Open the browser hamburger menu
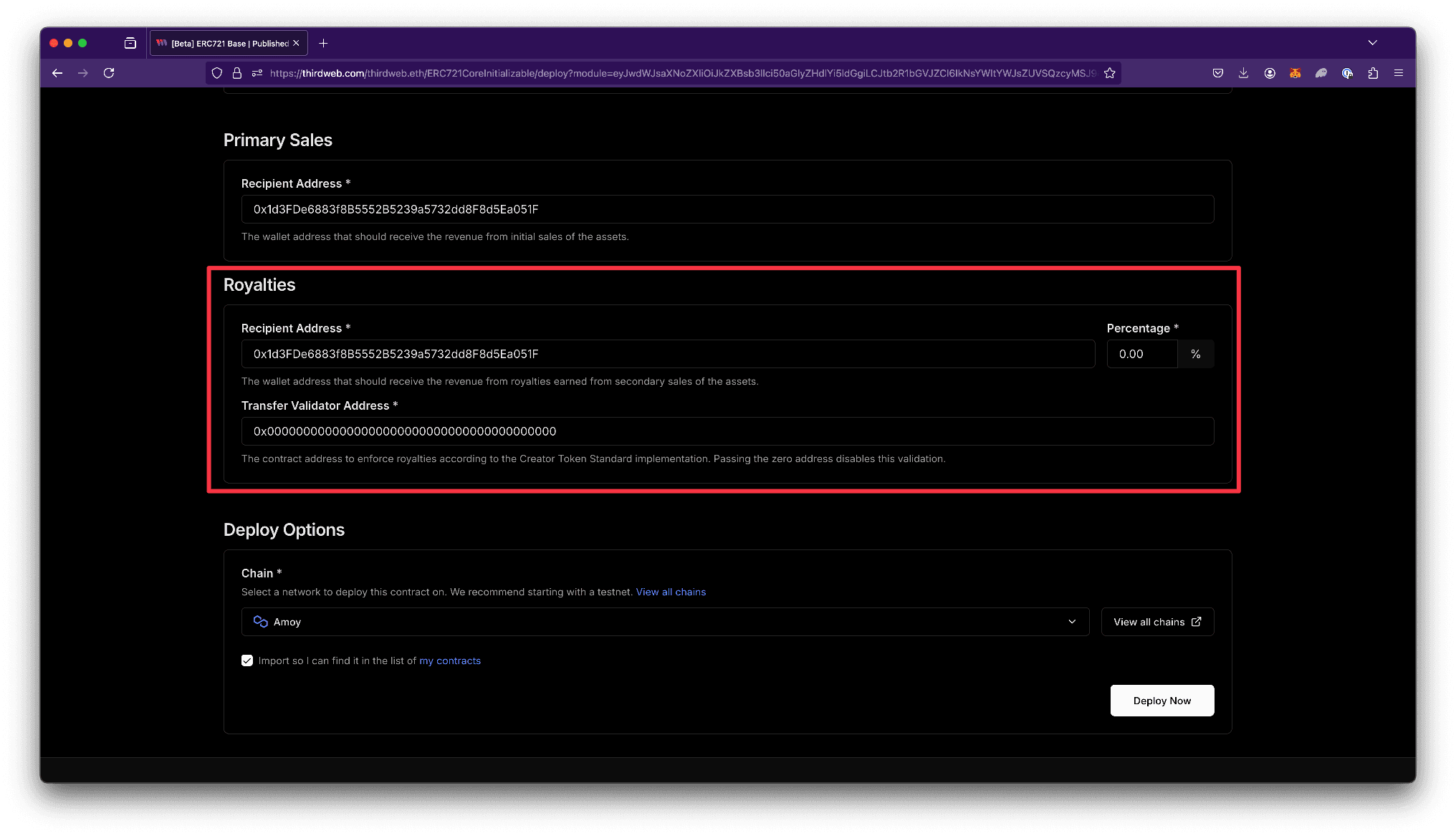Screen dimensions: 1456x836 (x=1398, y=72)
